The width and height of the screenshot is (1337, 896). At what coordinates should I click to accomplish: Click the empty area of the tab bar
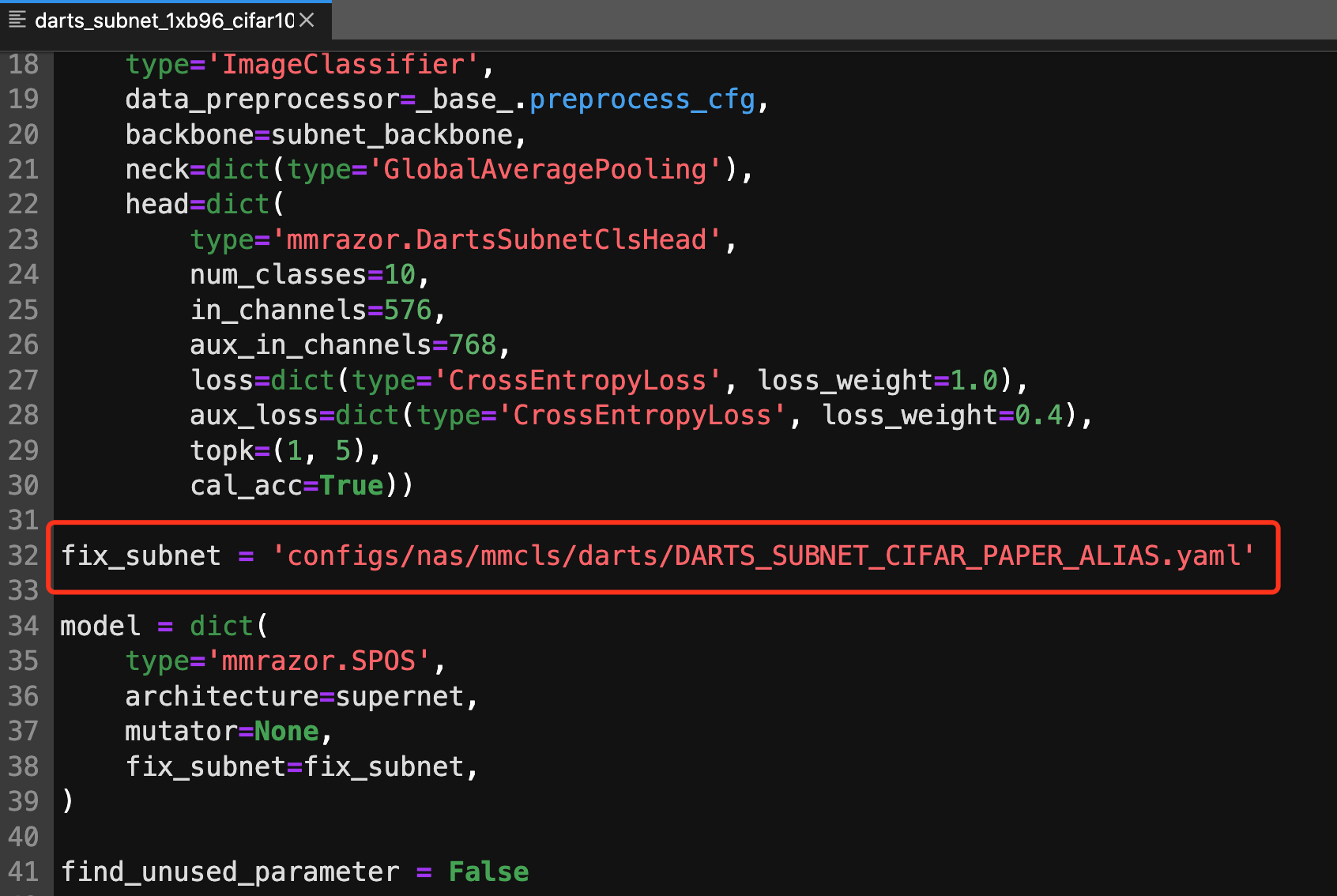click(x=790, y=21)
